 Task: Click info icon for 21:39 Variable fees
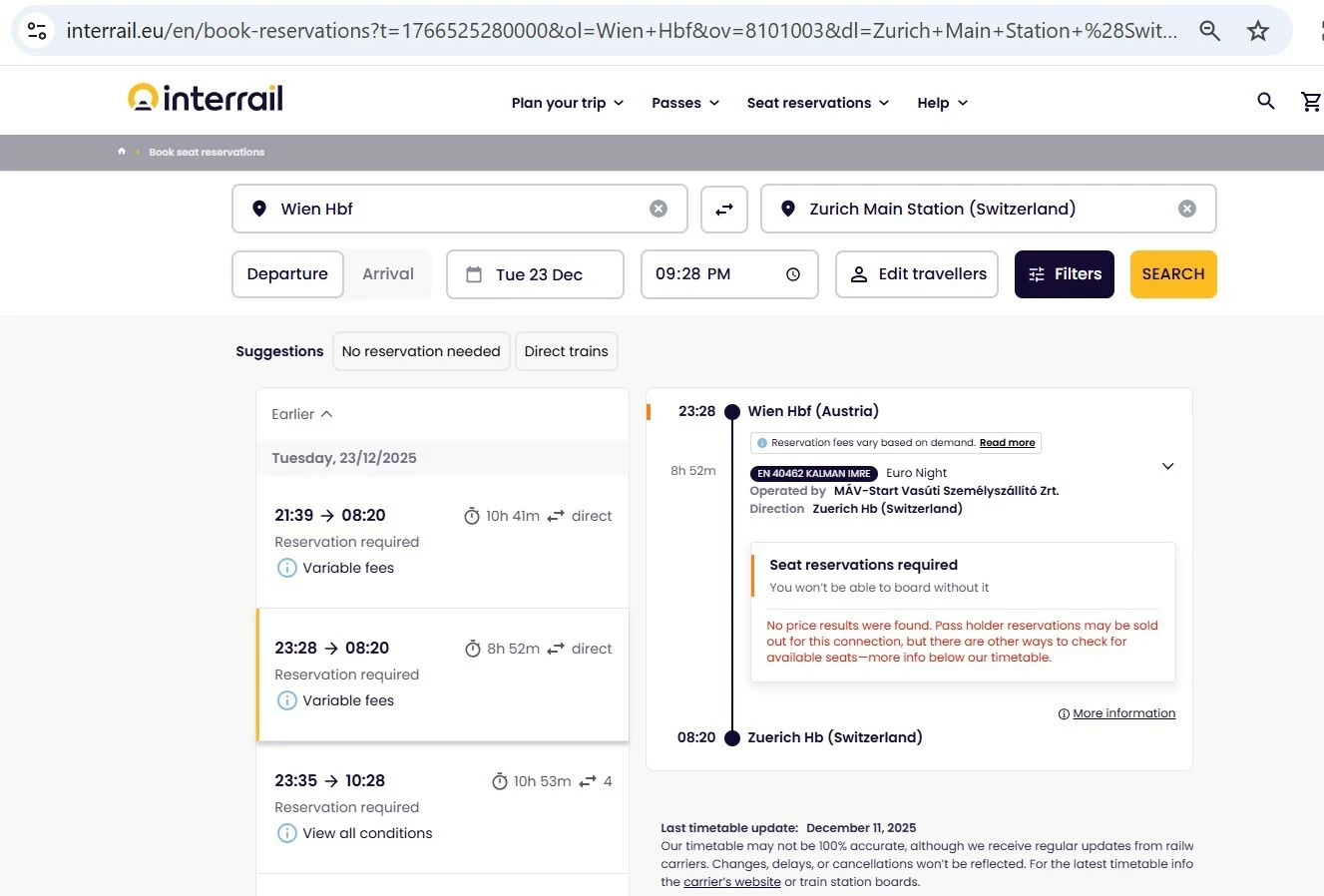click(x=286, y=568)
